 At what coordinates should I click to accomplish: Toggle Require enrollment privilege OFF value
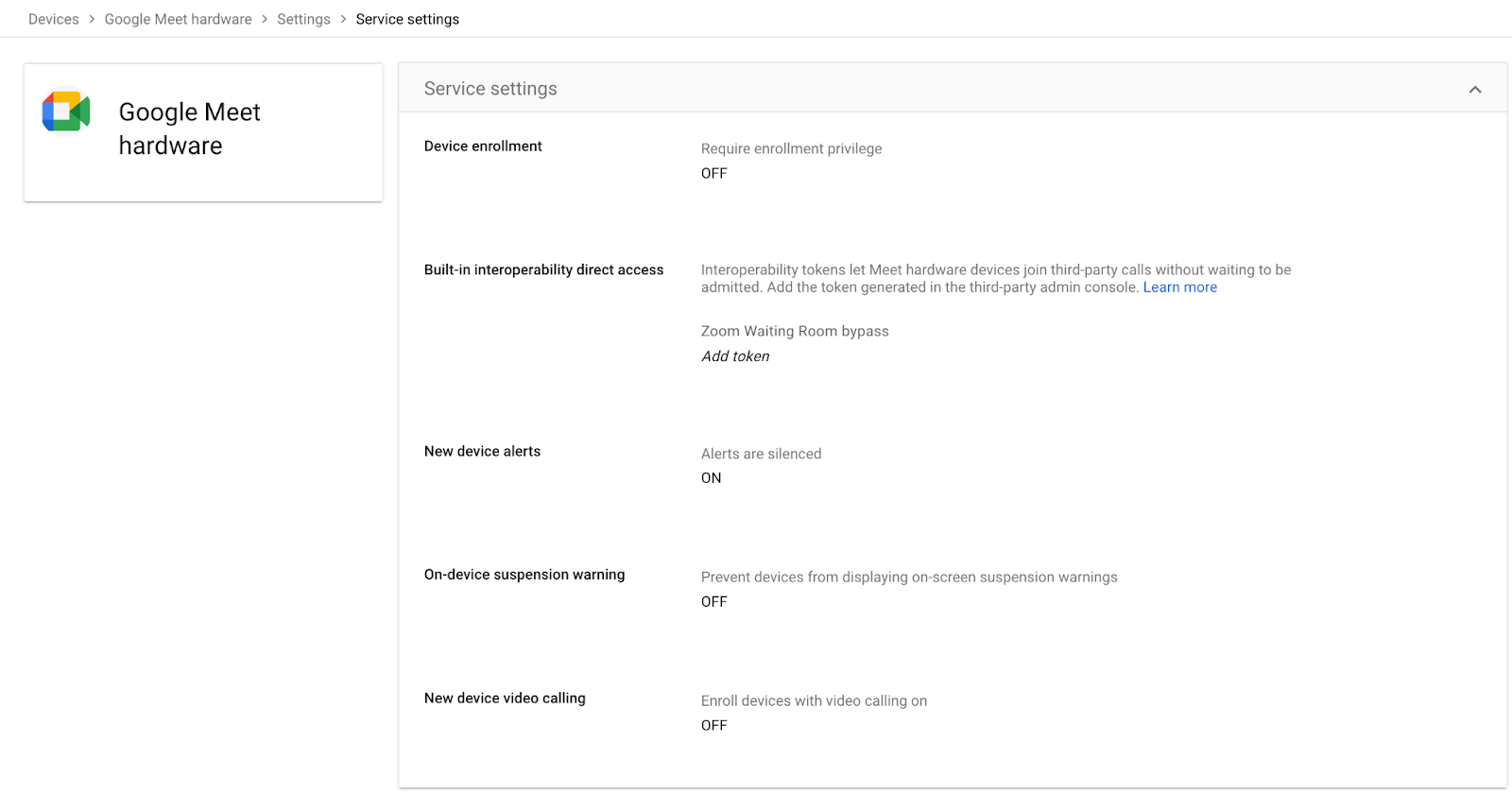coord(714,173)
